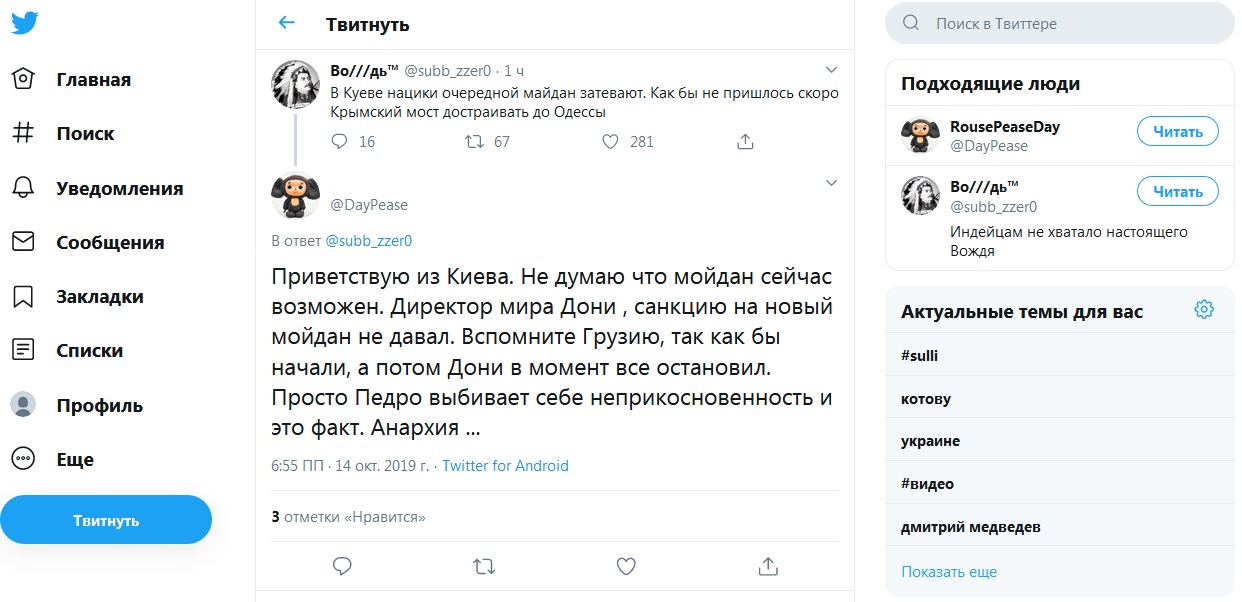1242x602 pixels.
Task: Follow RousePeaseDay with the Читать button
Action: point(1177,131)
